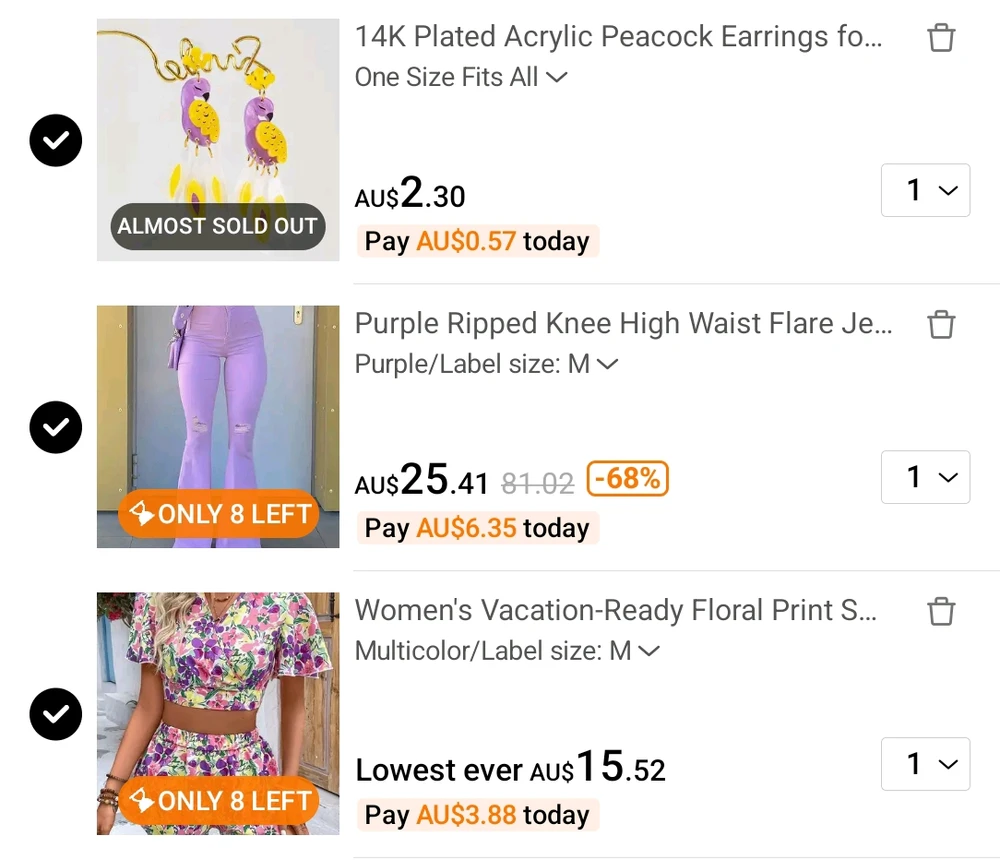
Task: Change quantity of the Purple Flare Jeans
Action: click(925, 477)
